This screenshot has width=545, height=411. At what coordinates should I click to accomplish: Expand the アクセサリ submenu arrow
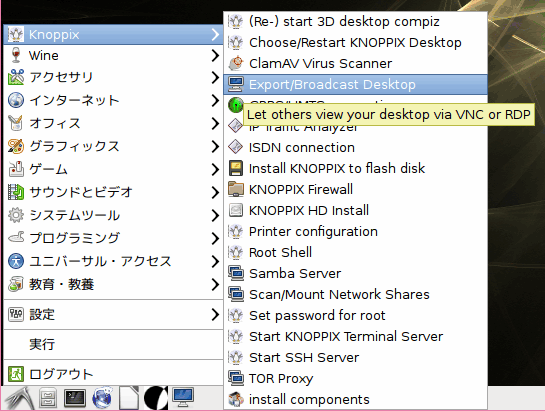click(x=215, y=77)
